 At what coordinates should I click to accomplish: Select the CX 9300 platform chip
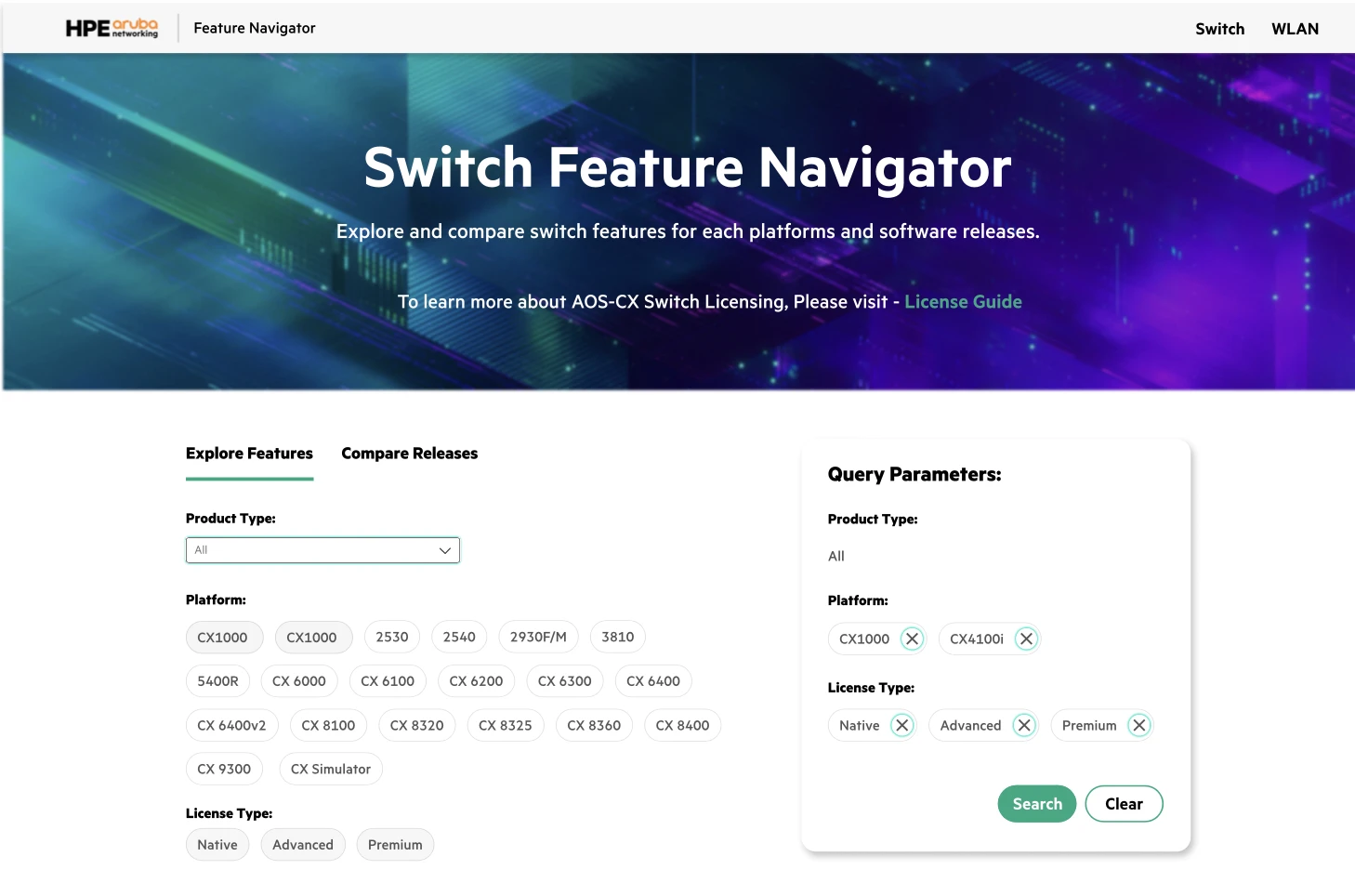224,769
